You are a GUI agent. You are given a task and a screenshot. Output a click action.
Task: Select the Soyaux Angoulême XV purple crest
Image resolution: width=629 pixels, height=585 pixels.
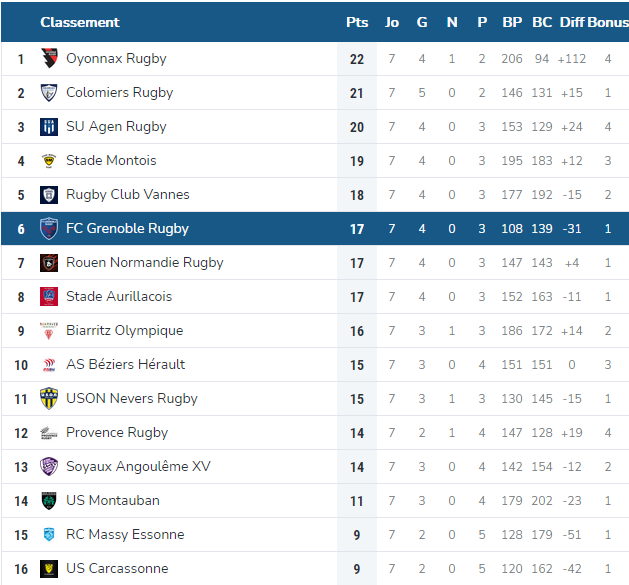tap(49, 467)
